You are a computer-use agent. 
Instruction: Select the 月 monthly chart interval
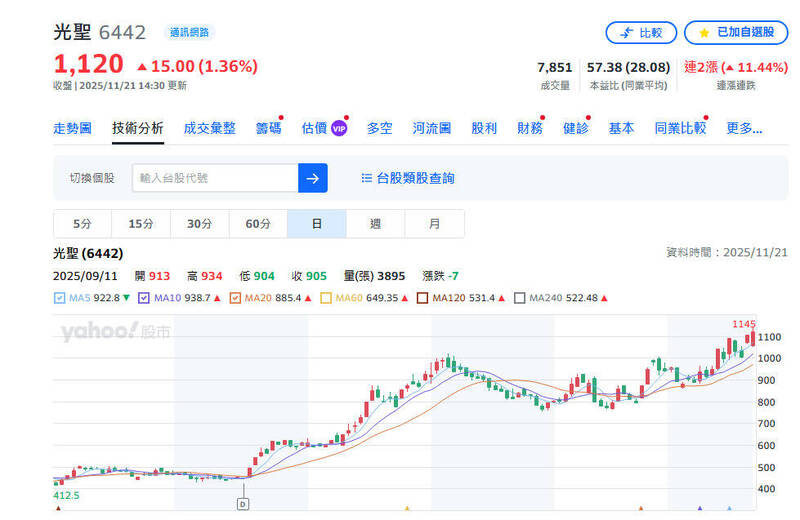(434, 224)
